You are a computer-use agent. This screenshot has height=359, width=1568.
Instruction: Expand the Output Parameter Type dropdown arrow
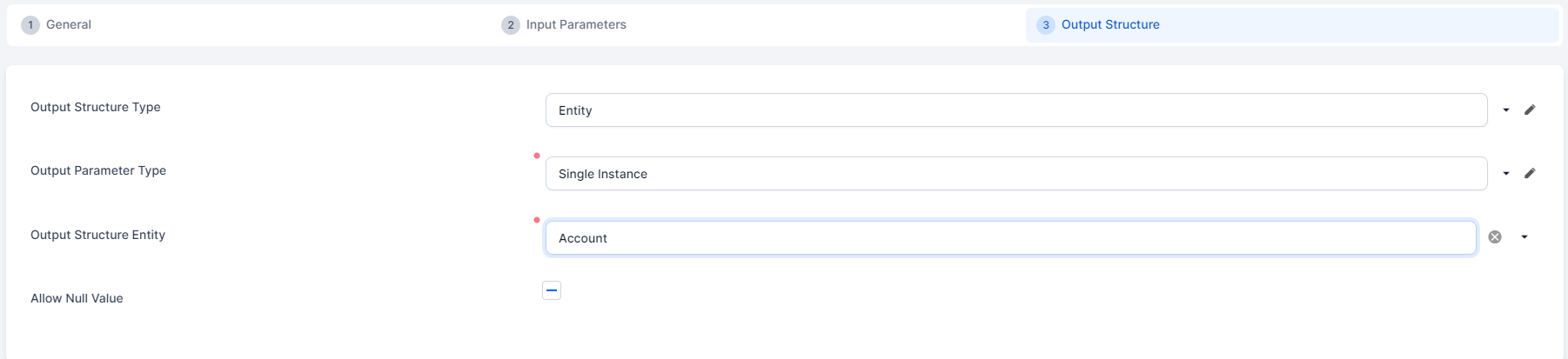tap(1506, 174)
